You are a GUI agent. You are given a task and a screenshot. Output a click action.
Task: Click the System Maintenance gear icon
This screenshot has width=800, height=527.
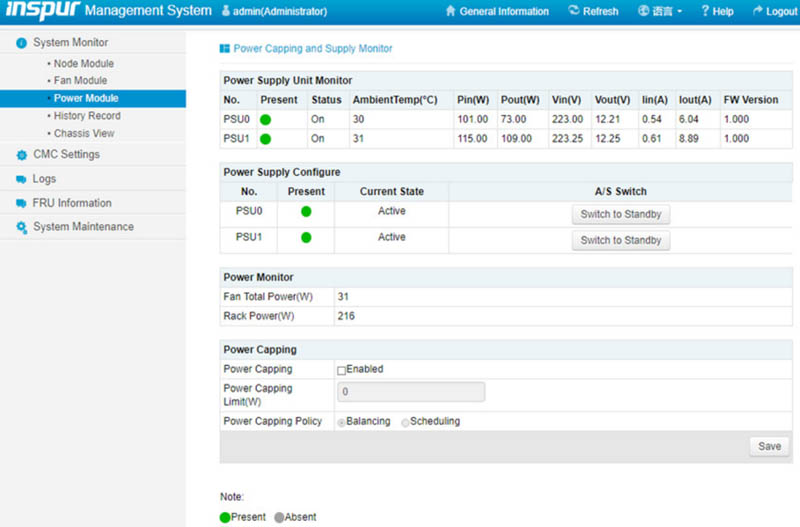(x=21, y=227)
